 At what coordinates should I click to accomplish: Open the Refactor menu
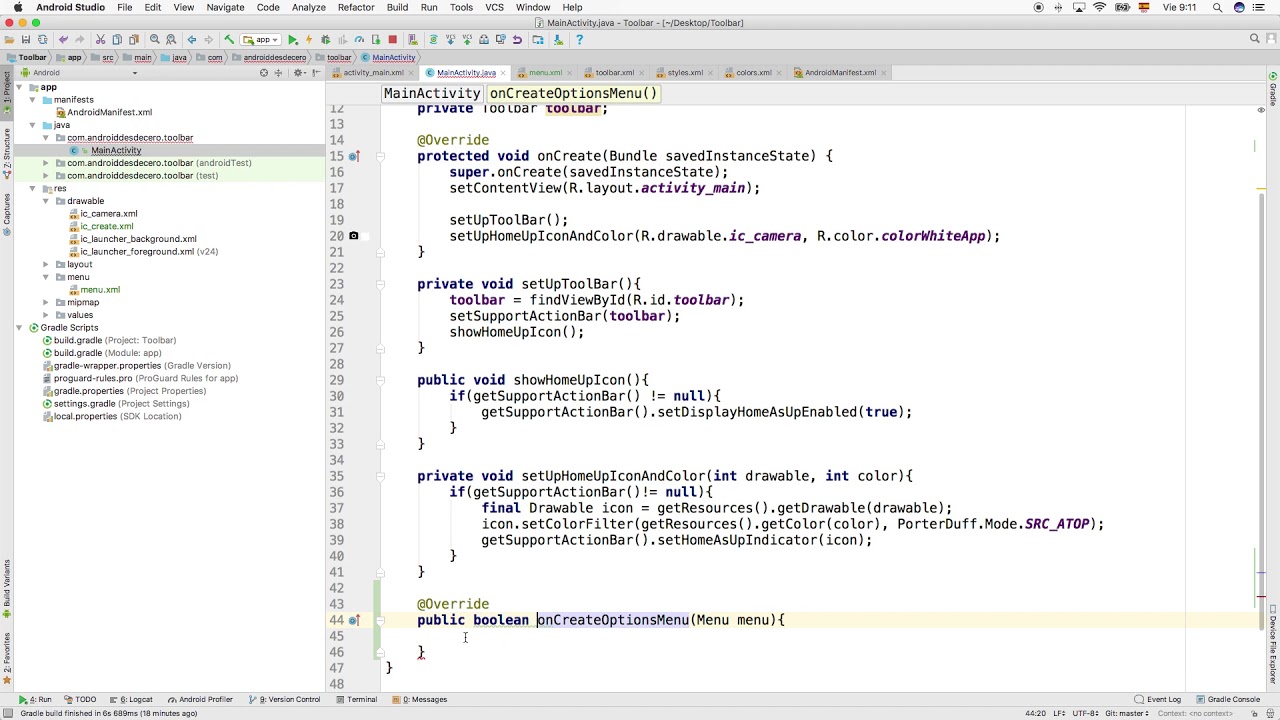tap(355, 7)
